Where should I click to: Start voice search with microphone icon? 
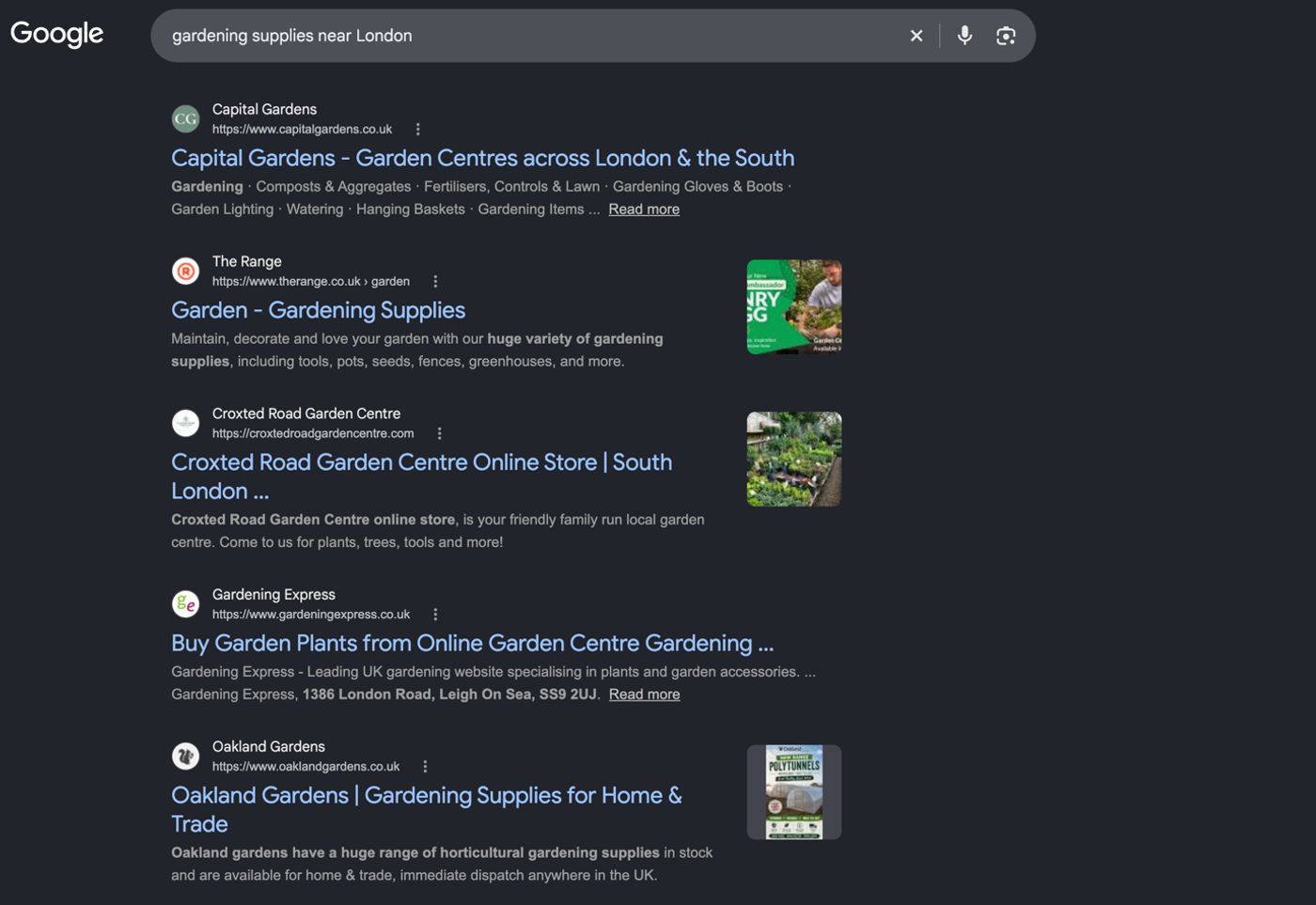pyautogui.click(x=964, y=36)
